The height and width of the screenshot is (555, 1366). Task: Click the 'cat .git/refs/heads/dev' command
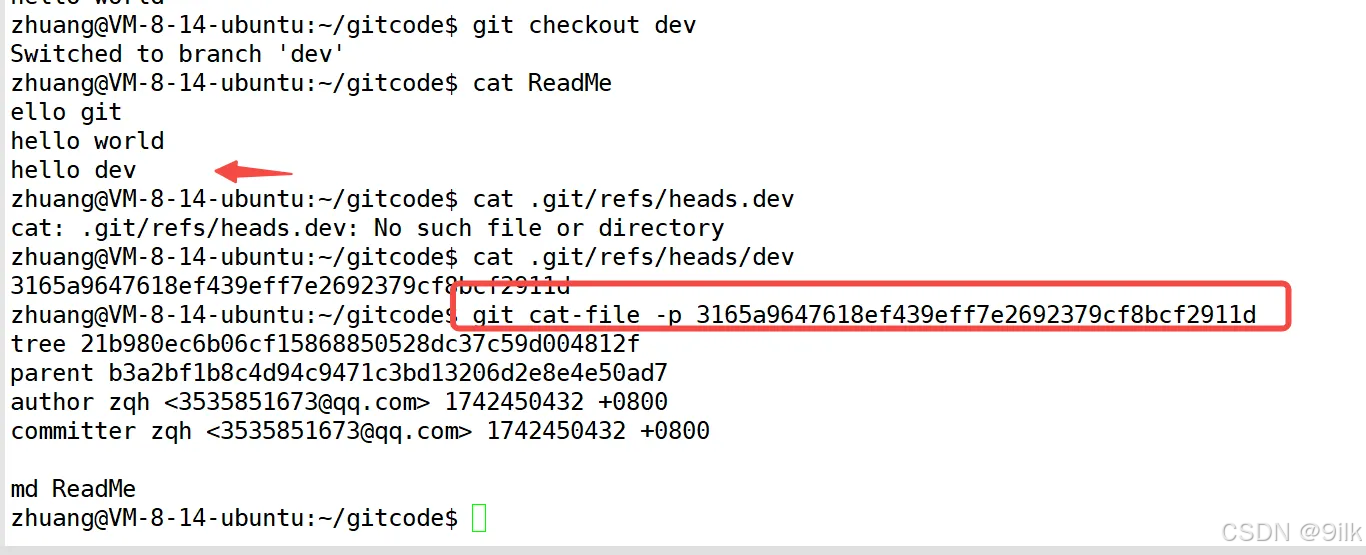[633, 257]
